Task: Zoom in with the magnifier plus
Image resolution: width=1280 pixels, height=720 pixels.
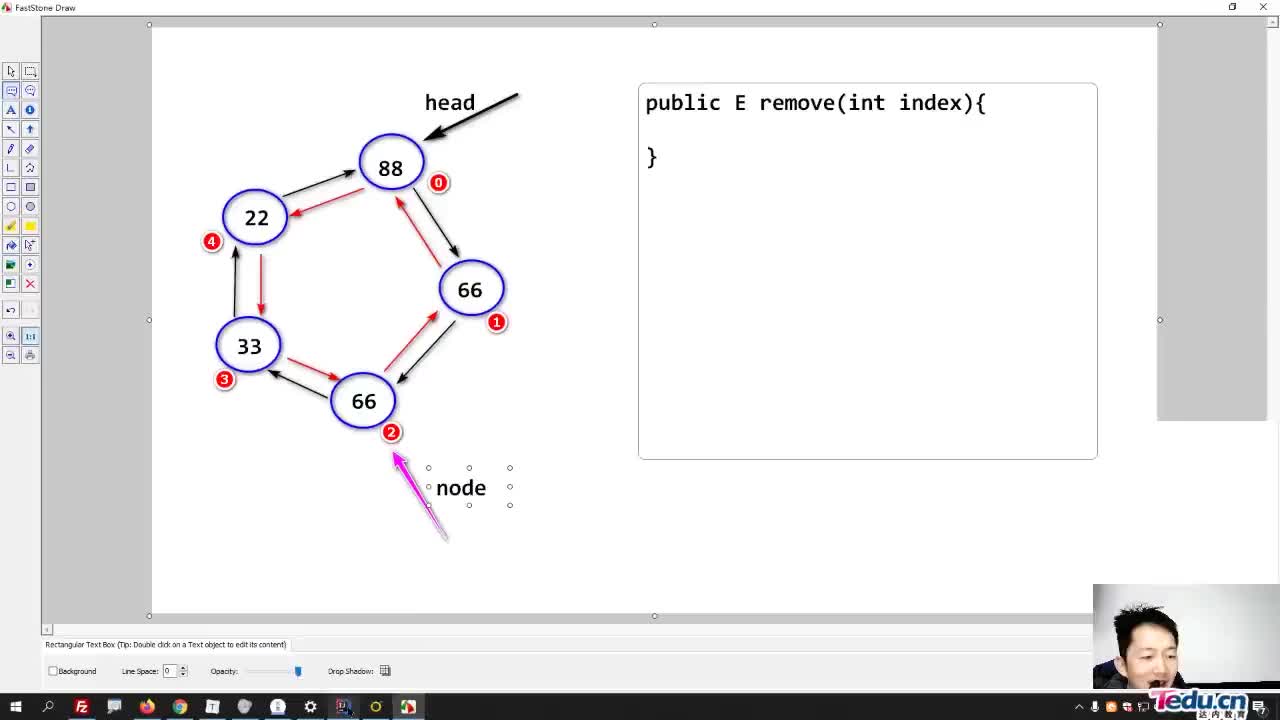Action: 11,336
